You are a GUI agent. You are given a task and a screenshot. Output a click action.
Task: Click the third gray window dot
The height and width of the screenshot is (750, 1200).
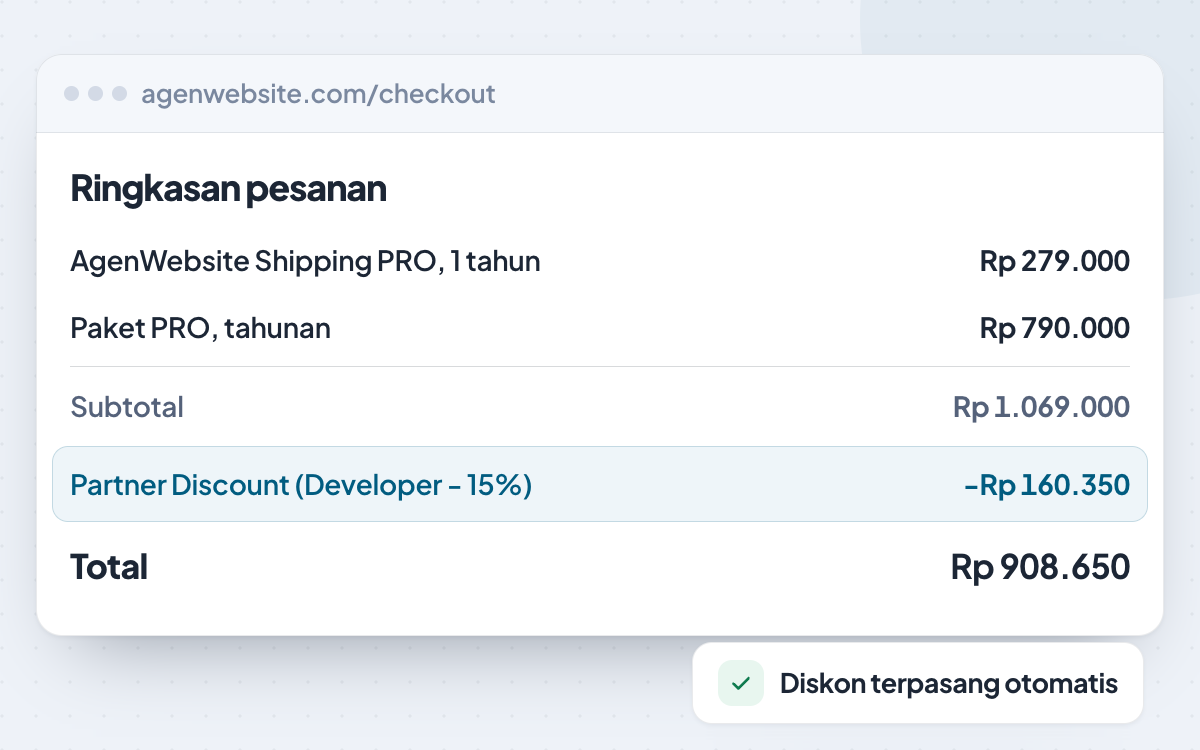tap(120, 94)
